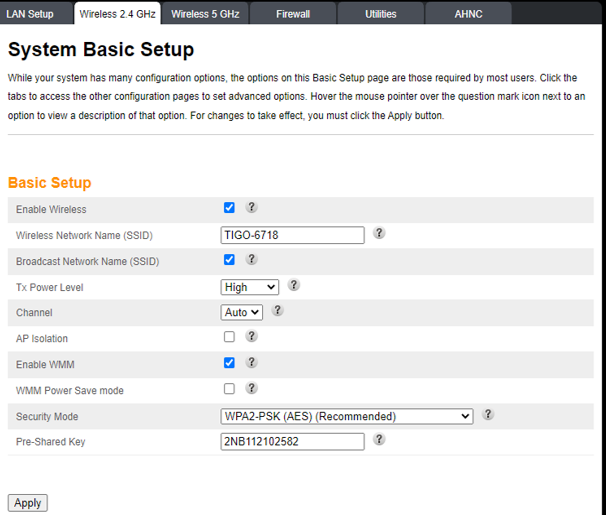Switch to the AHNC tab

tap(468, 14)
